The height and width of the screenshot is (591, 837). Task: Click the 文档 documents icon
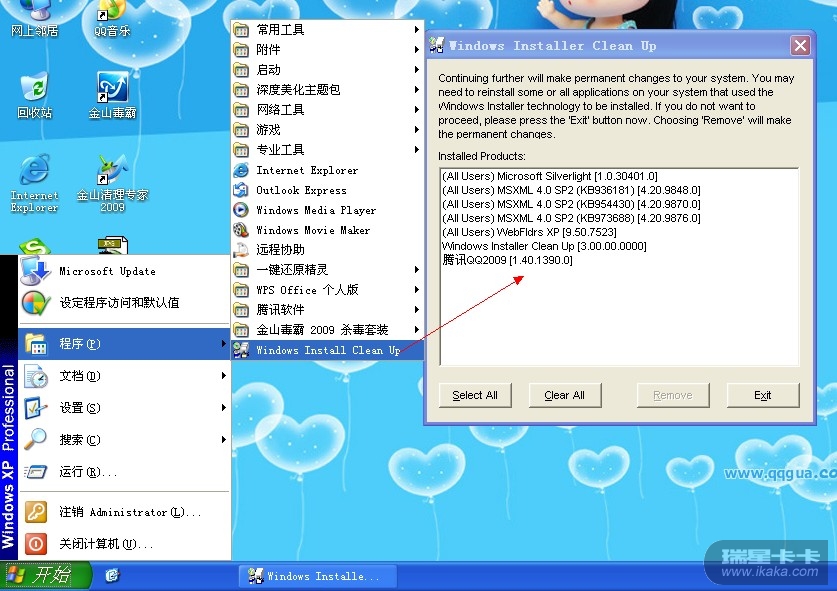point(36,376)
